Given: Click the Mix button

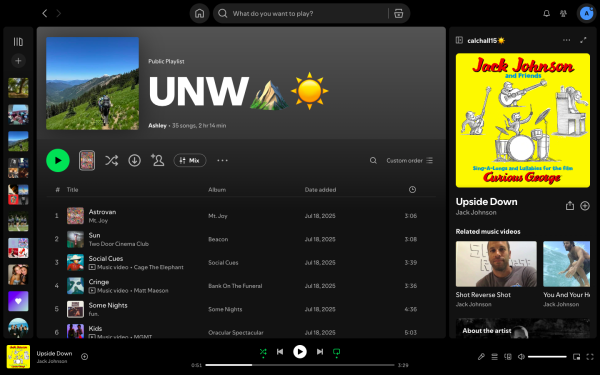Looking at the screenshot, I should [190, 160].
